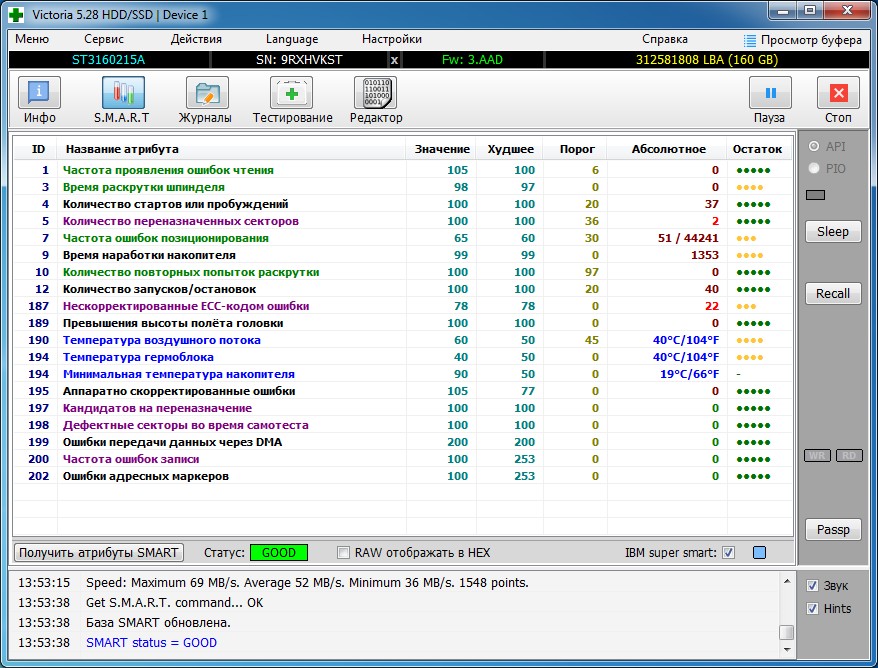Click the Худшее column header
This screenshot has width=878, height=668.
pos(510,149)
